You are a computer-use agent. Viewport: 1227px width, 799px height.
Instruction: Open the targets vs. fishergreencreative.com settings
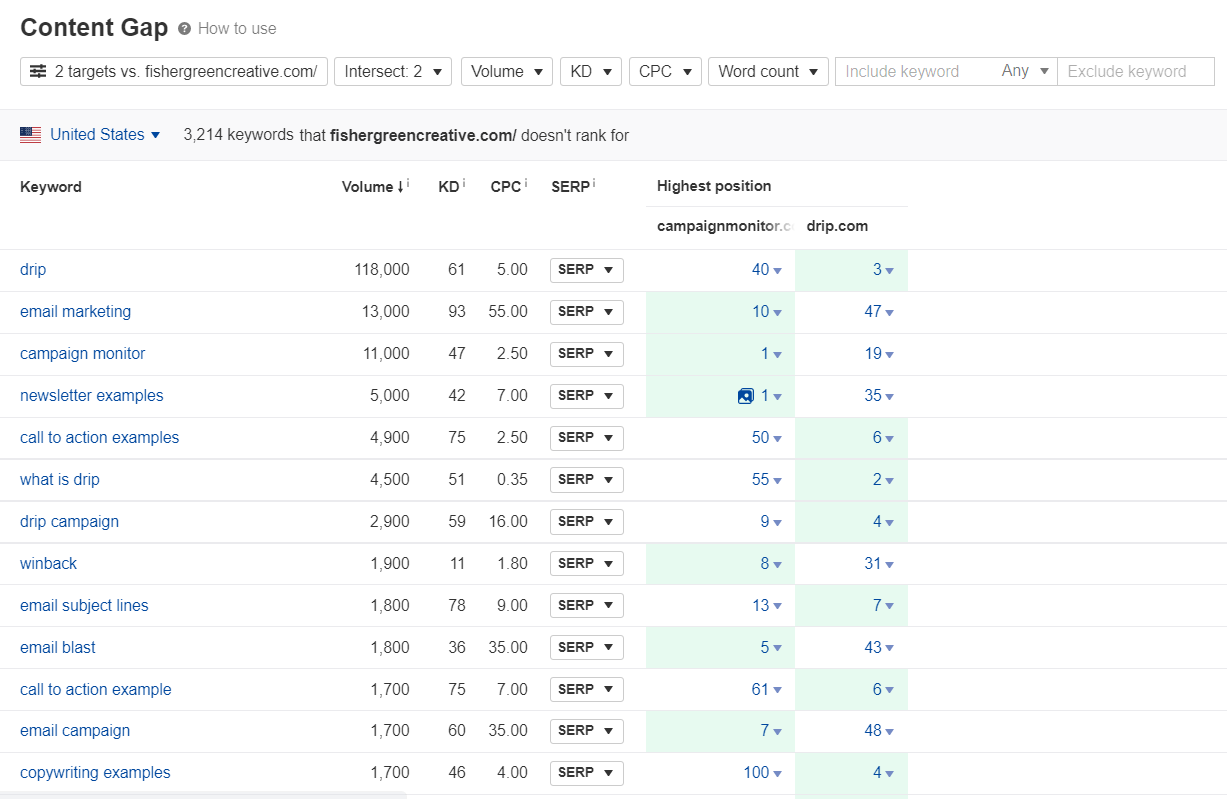point(174,72)
